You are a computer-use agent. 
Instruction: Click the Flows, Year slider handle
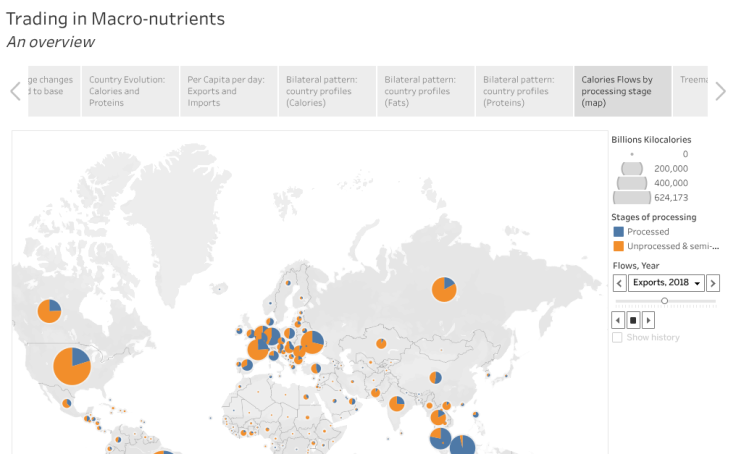[664, 300]
